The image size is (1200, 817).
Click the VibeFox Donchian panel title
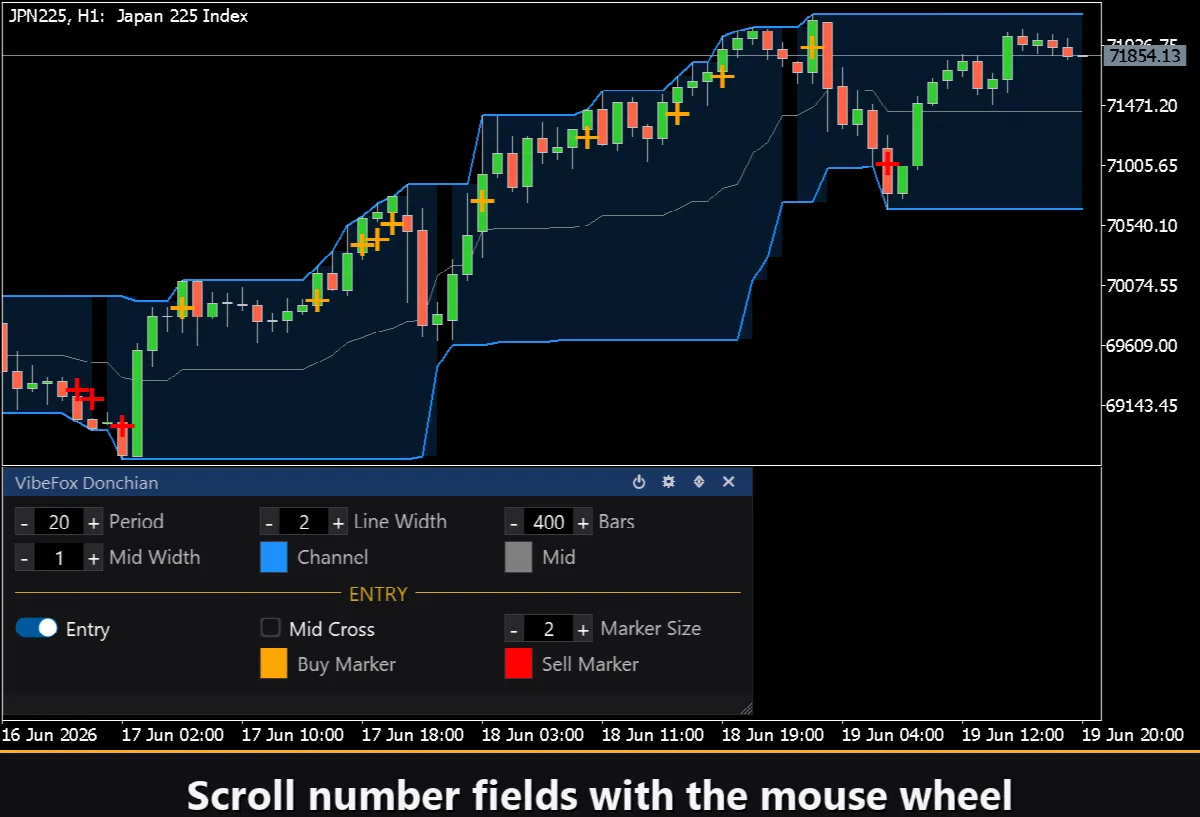86,483
